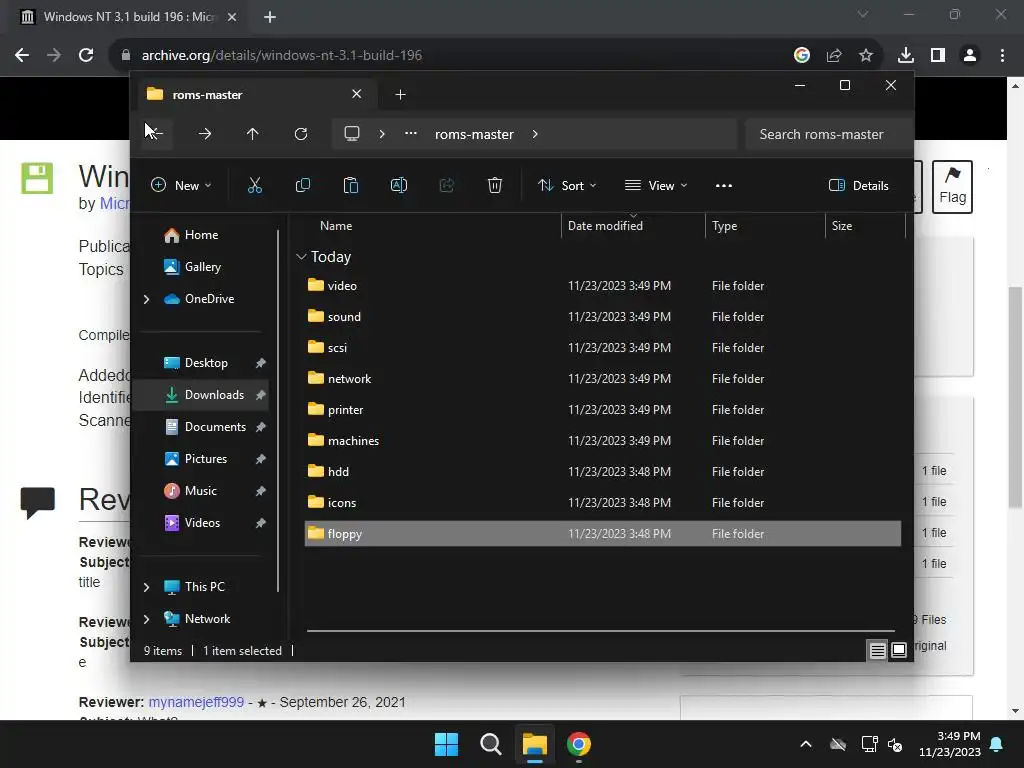Click chevron after PC icon in address bar
Image resolution: width=1024 pixels, height=768 pixels.
382,134
